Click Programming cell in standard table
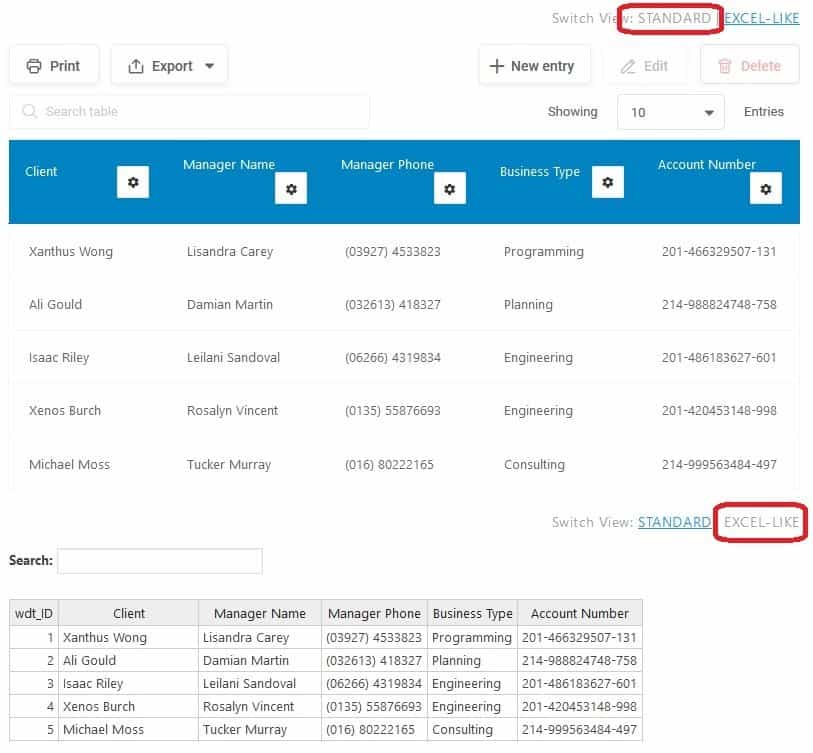 coord(543,252)
